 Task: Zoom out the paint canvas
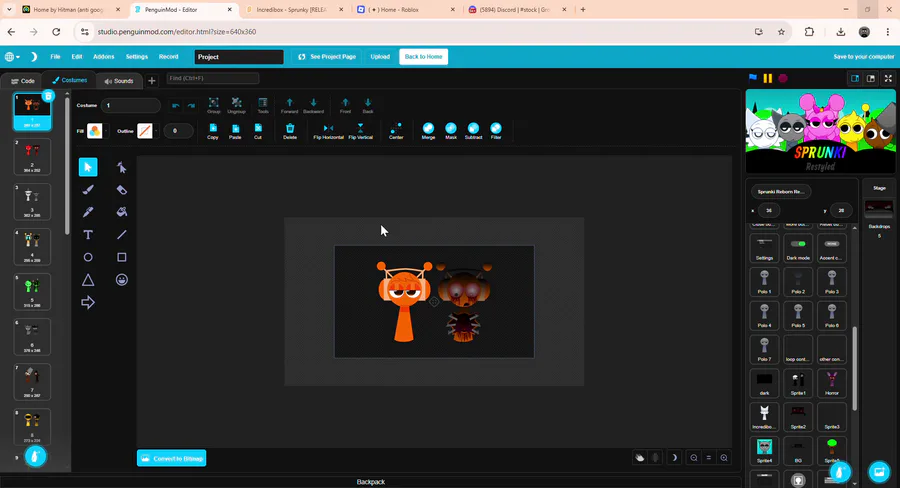pos(694,458)
